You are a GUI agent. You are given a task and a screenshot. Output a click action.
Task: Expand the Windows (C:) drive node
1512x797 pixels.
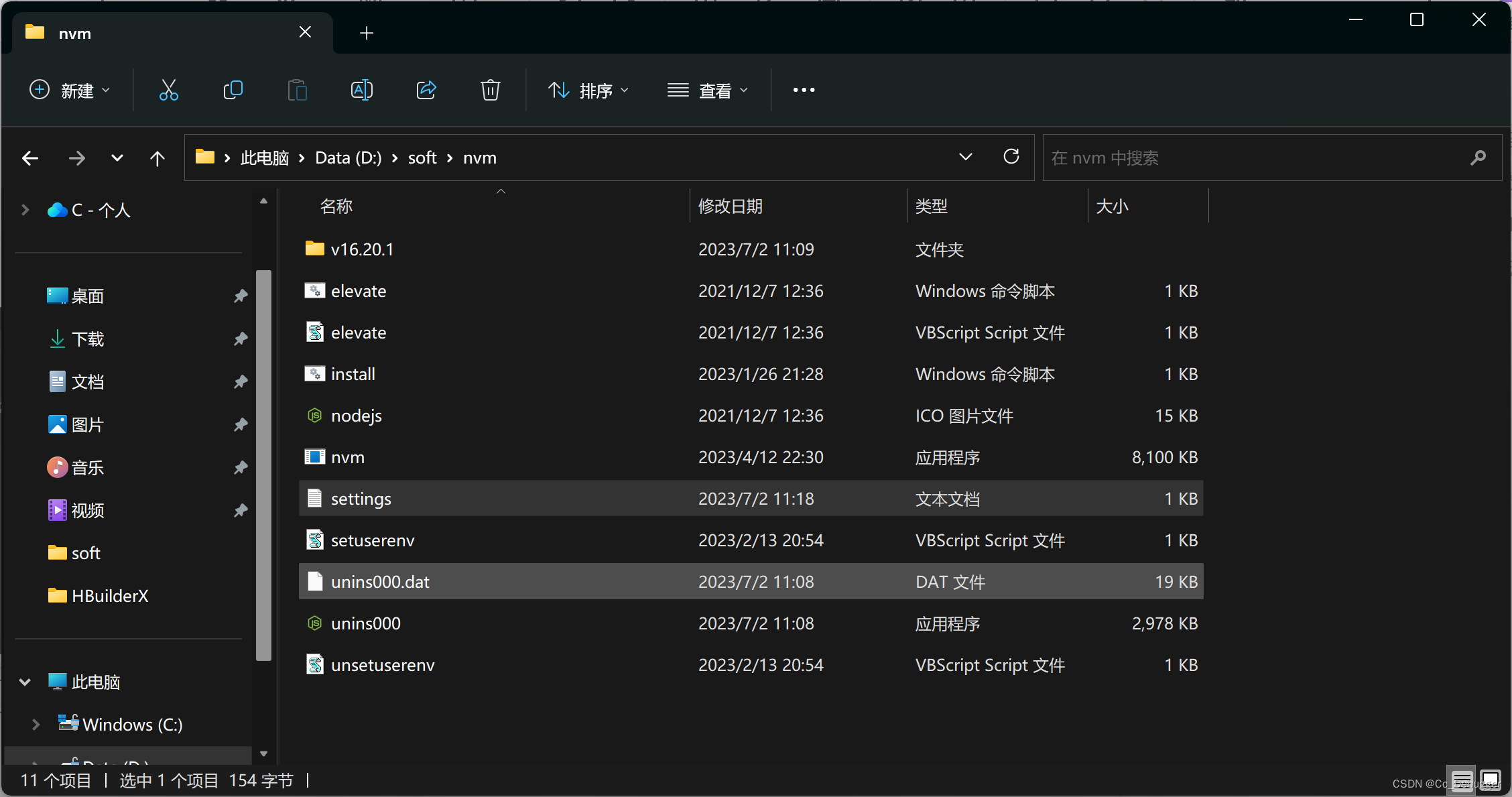click(36, 725)
